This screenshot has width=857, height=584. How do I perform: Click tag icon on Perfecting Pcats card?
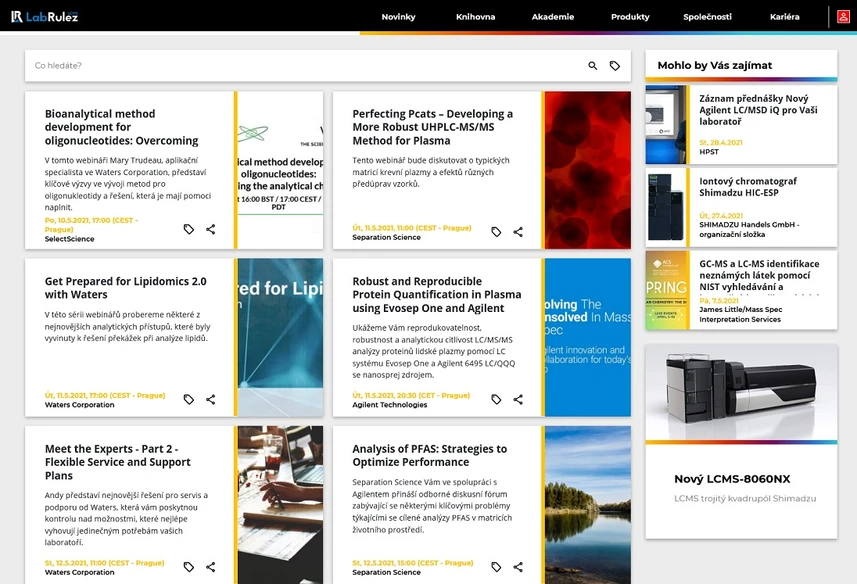pos(496,232)
